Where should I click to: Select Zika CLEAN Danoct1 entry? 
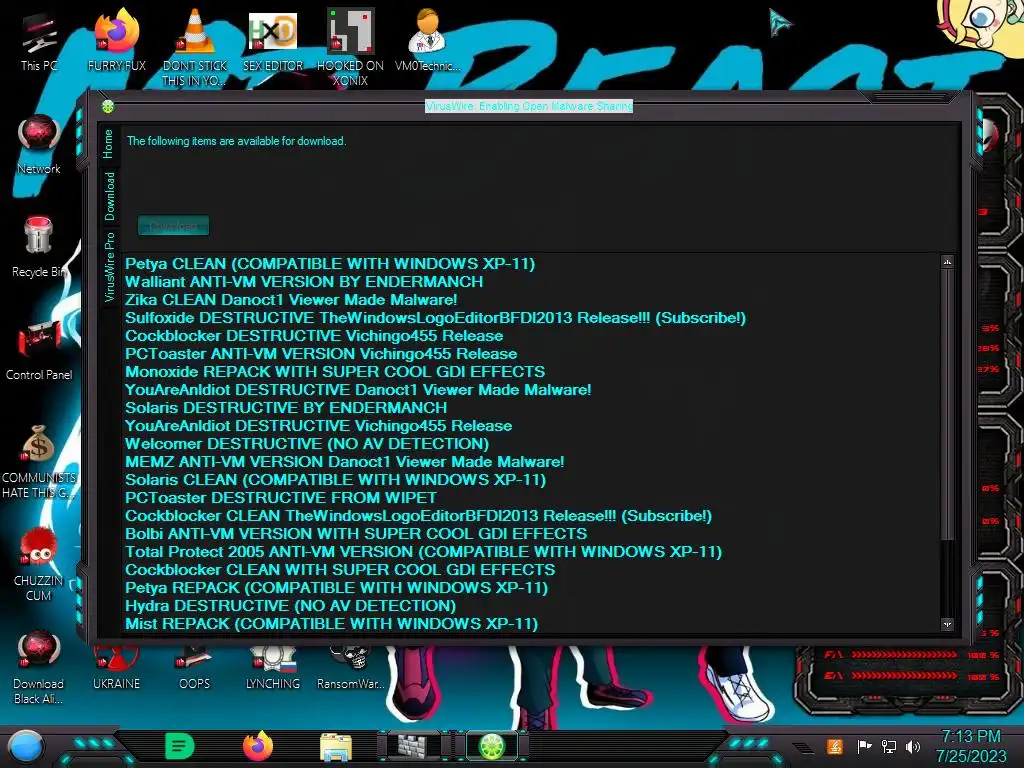[x=291, y=300]
